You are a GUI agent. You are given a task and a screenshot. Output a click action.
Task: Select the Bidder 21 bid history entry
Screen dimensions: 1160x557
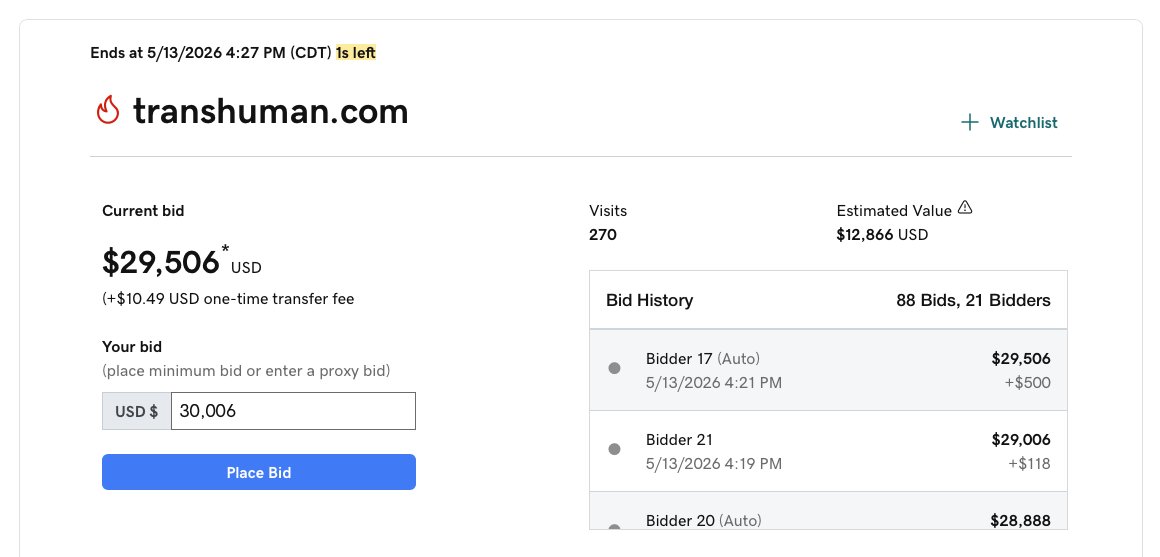coord(828,451)
